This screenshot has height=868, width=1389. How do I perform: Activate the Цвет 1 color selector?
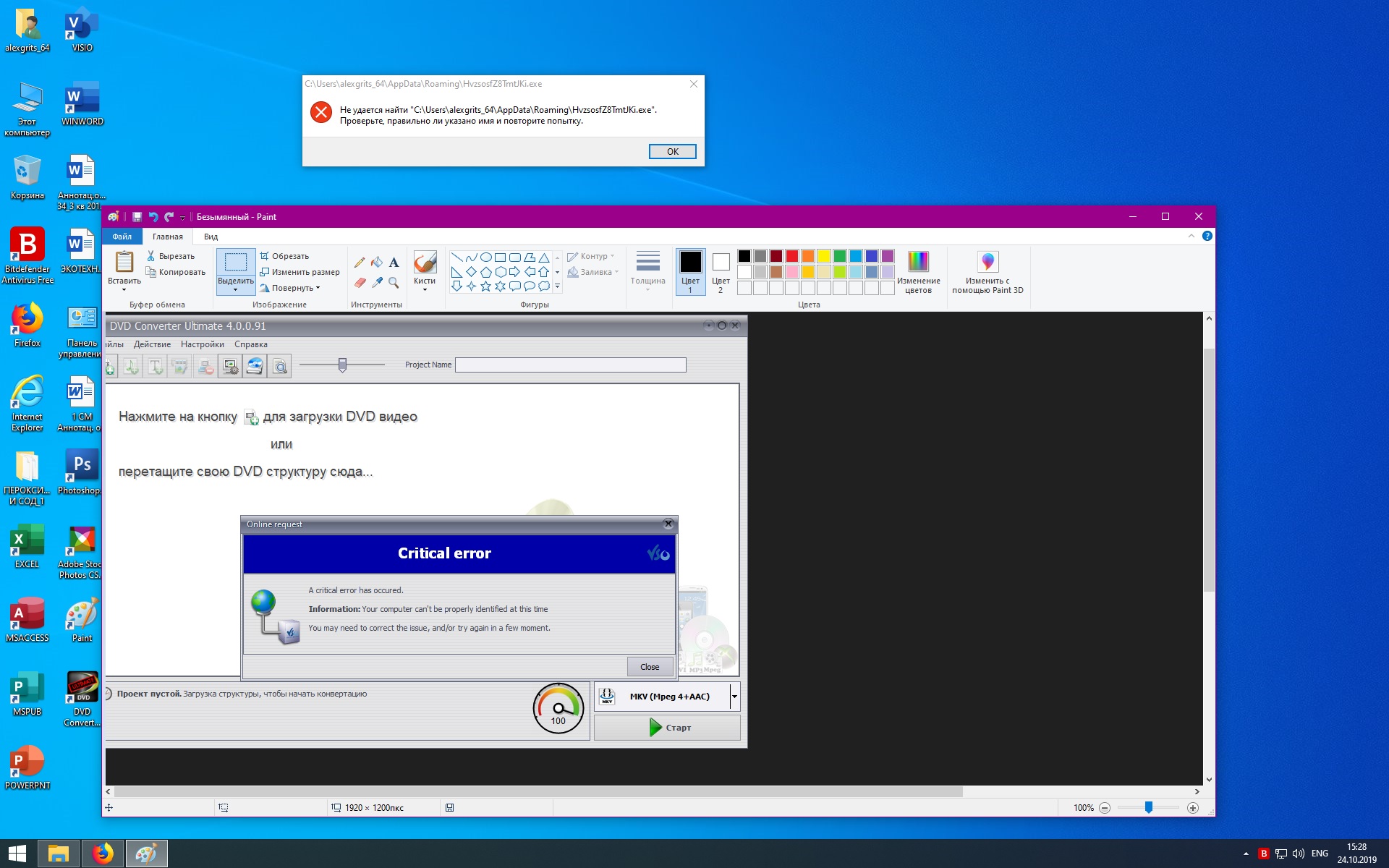point(690,272)
